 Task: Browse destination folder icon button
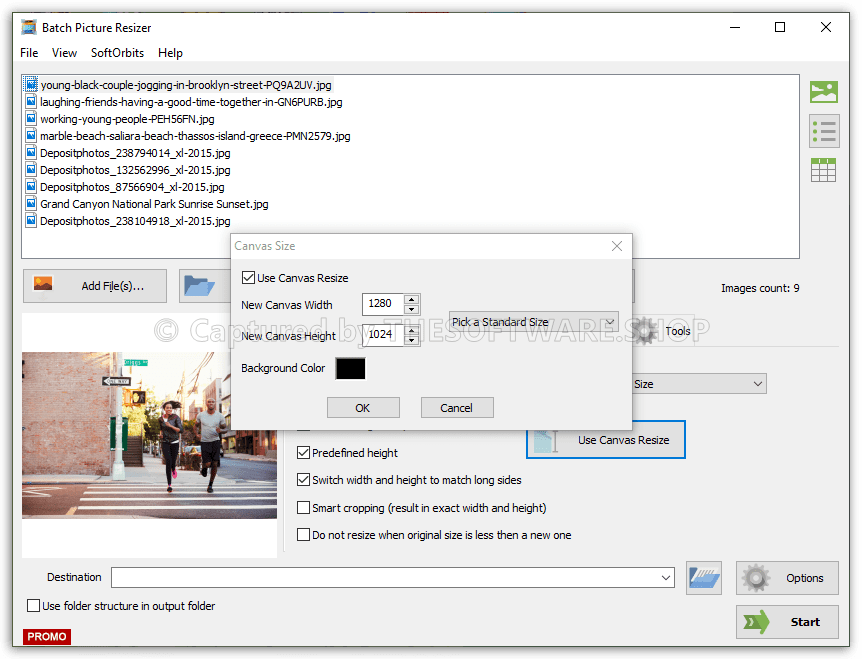point(704,578)
